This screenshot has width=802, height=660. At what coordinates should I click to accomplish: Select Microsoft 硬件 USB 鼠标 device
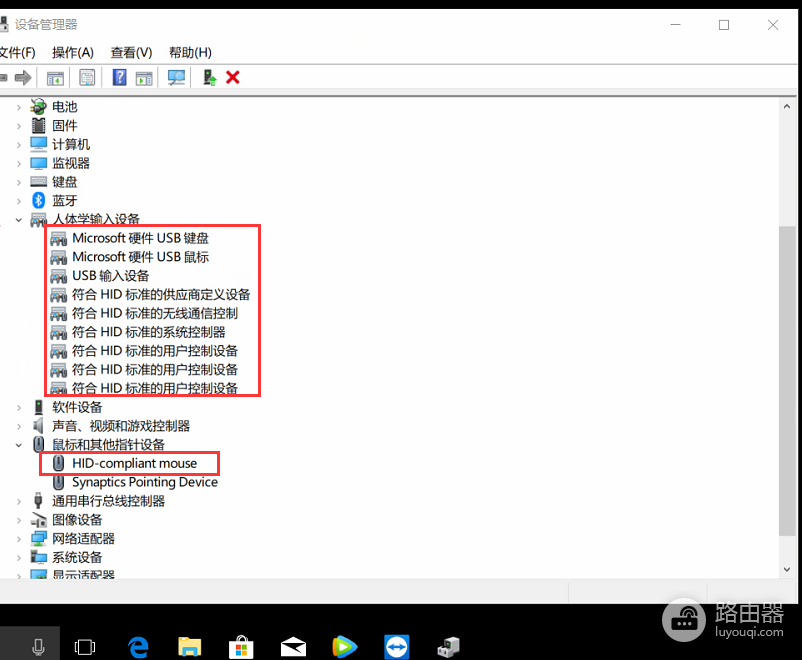(x=140, y=257)
